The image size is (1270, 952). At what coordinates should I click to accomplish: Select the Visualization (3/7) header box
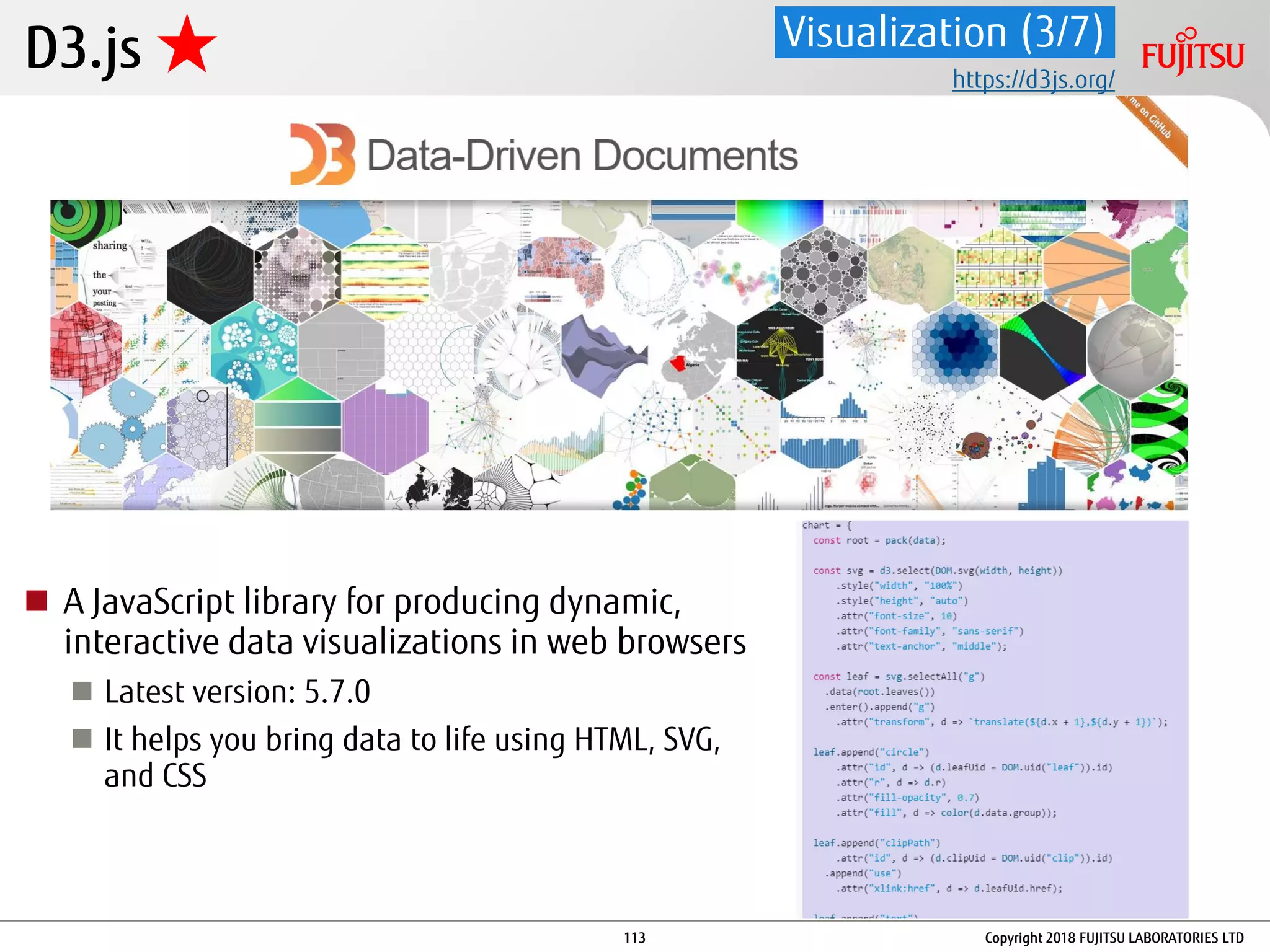click(x=944, y=32)
